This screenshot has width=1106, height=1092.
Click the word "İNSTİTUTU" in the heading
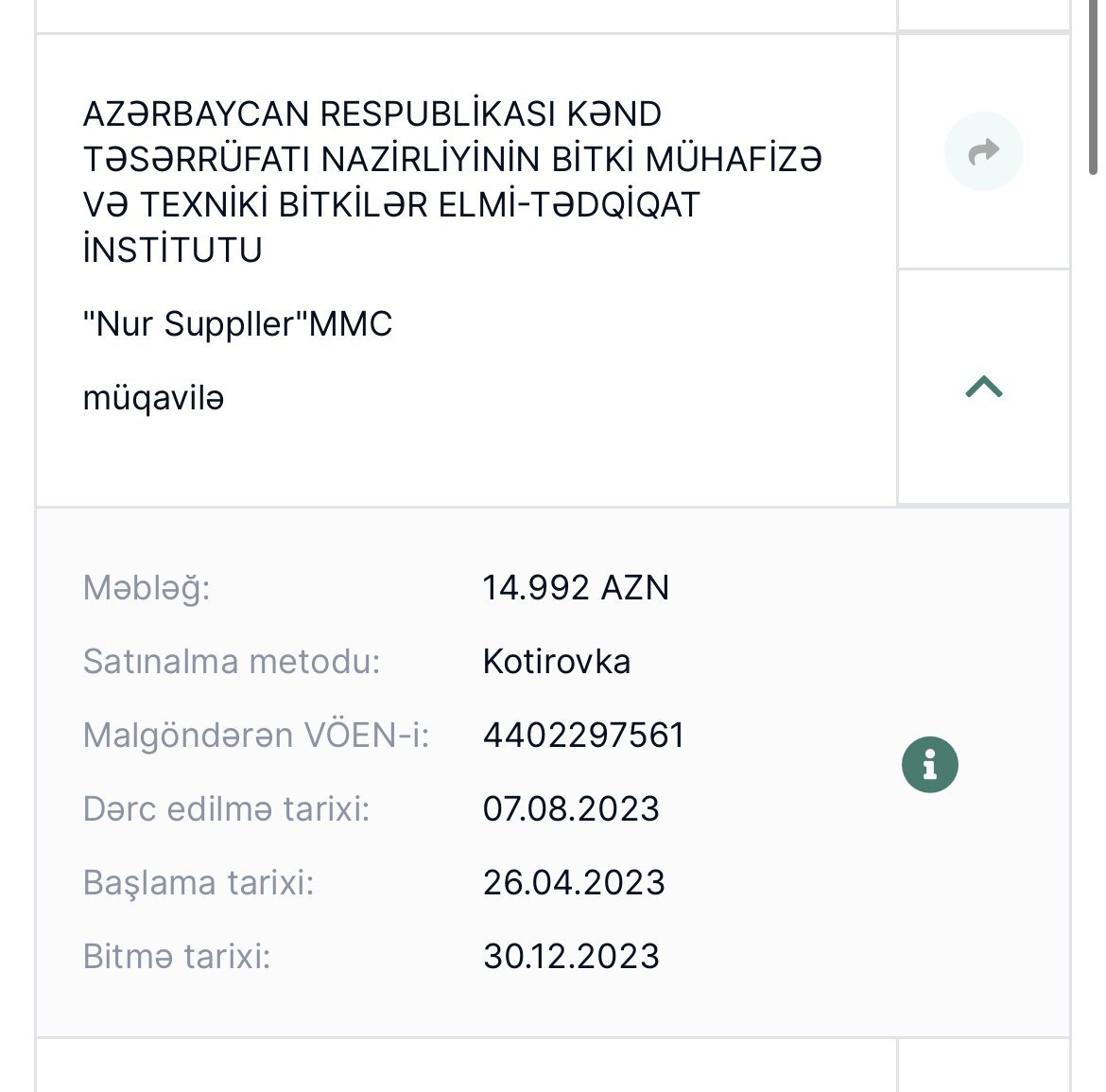[173, 251]
